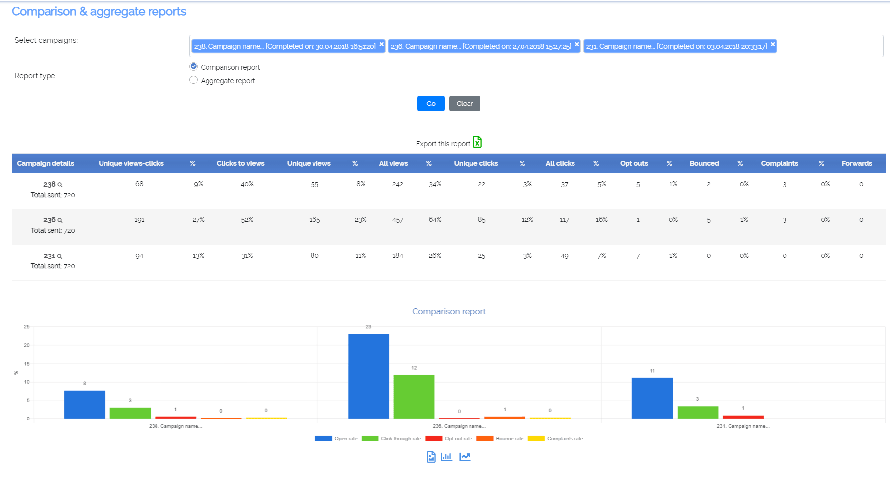Click the Excel export report icon
The width and height of the screenshot is (890, 500).
[477, 143]
